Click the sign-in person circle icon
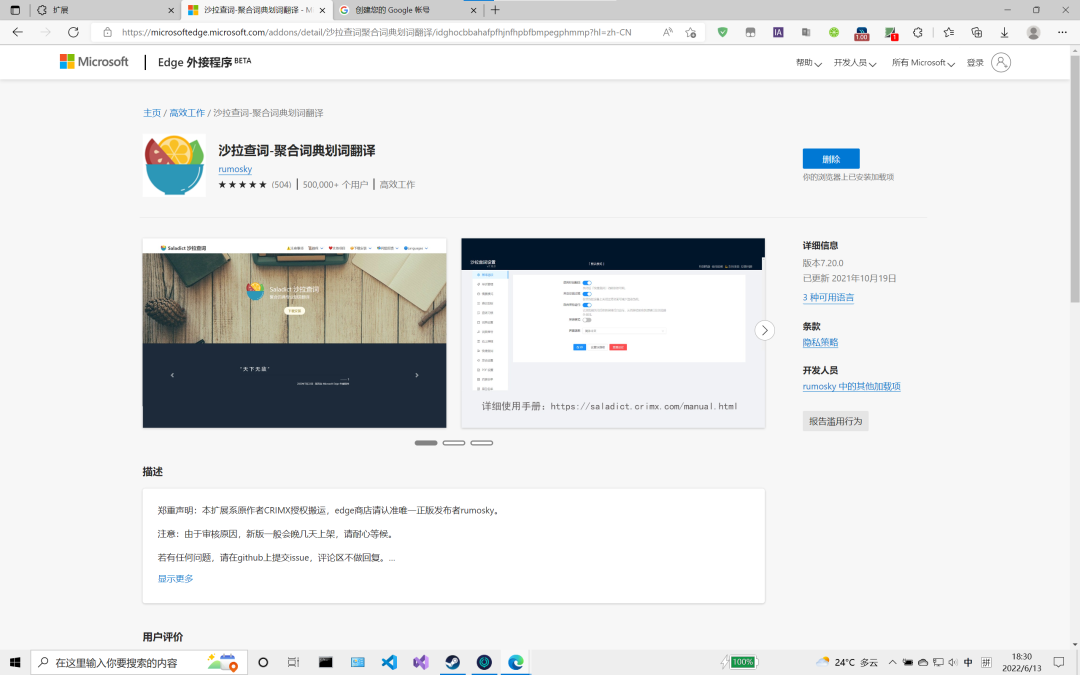1080x675 pixels. tap(1001, 63)
